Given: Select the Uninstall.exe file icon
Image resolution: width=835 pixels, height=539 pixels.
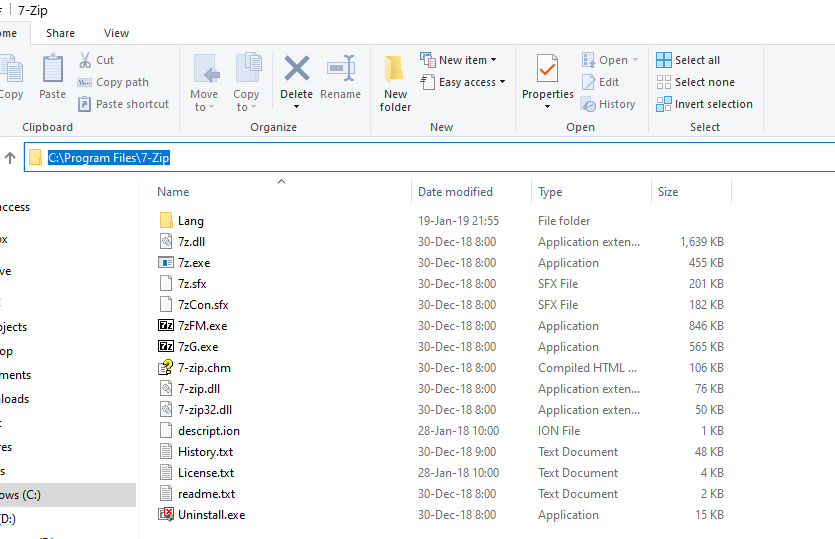Looking at the screenshot, I should coord(166,514).
